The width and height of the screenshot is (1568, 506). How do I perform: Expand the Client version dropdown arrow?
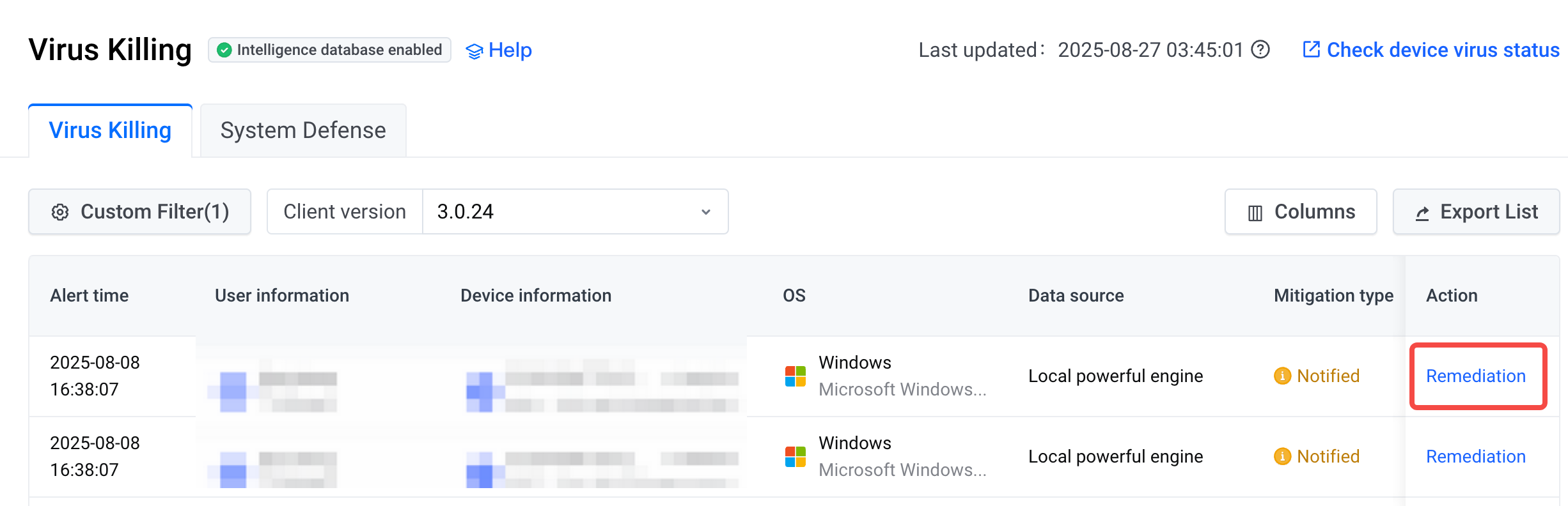click(x=706, y=212)
